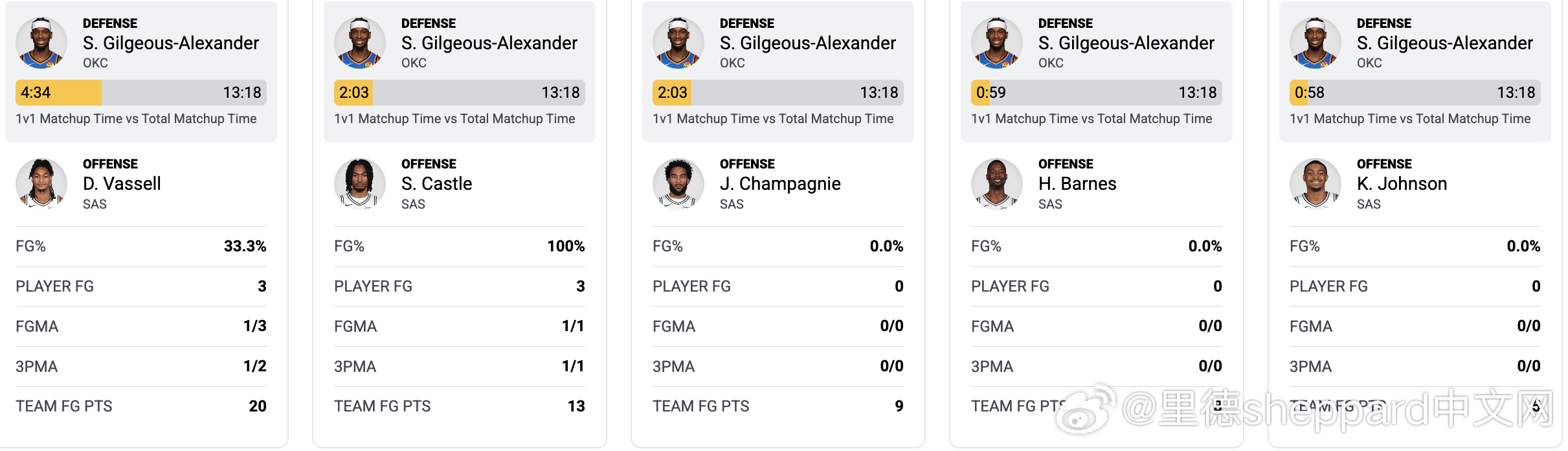Click the 4:34 matchup time bar
This screenshot has height=451, width=1568.
[x=141, y=93]
